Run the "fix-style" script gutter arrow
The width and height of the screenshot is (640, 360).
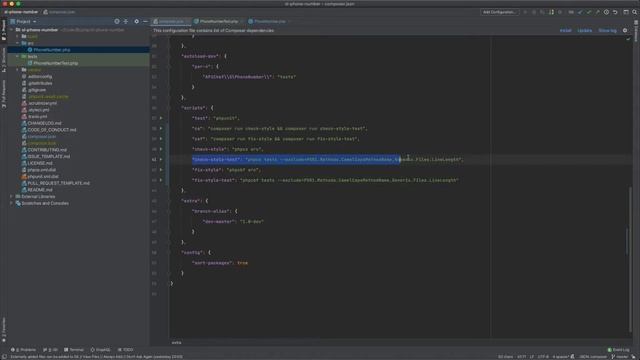click(161, 170)
